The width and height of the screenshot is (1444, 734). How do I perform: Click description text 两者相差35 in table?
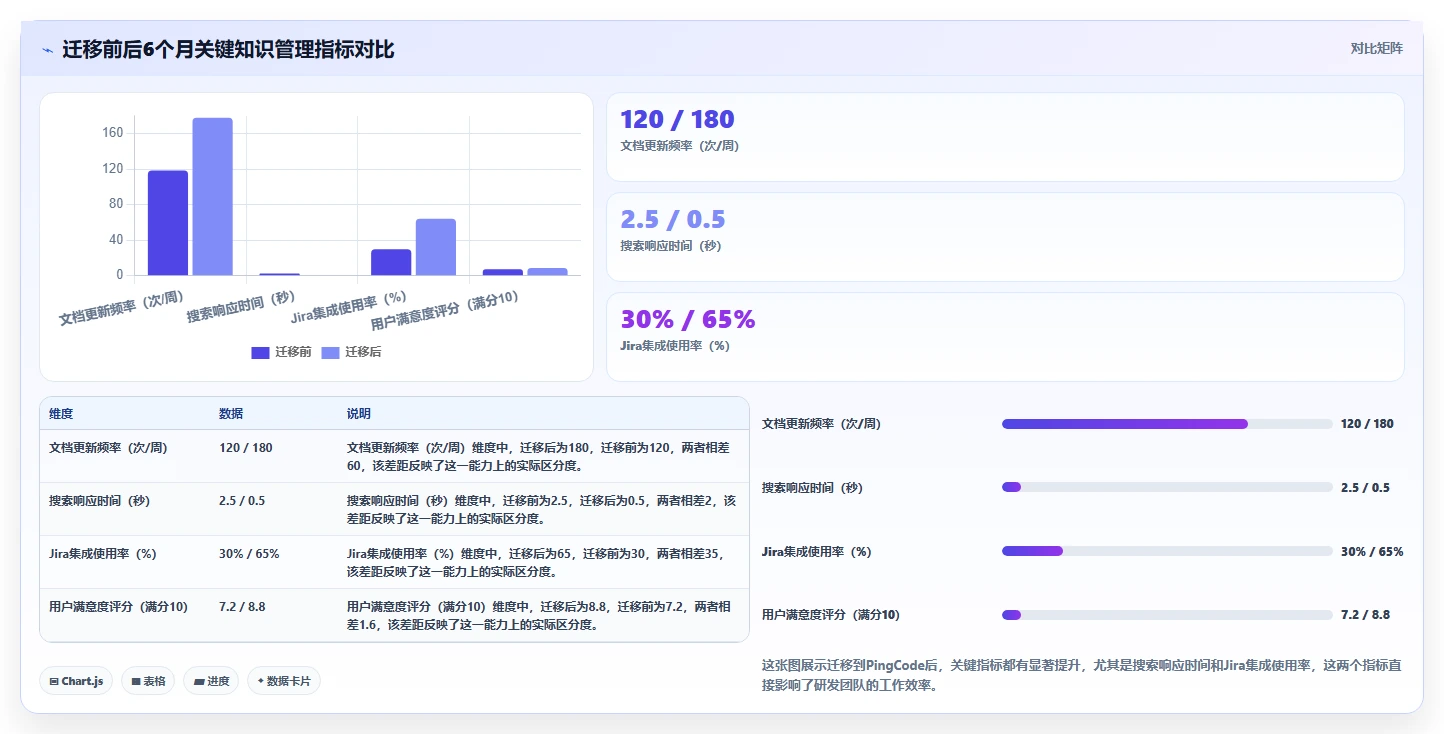click(689, 553)
